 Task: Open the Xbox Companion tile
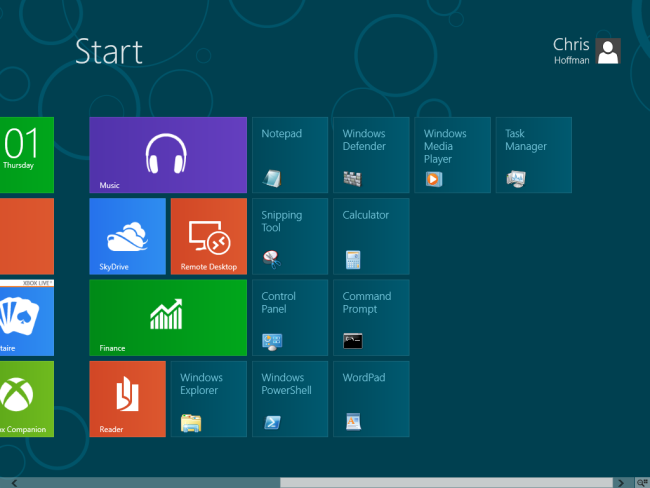[x=27, y=399]
